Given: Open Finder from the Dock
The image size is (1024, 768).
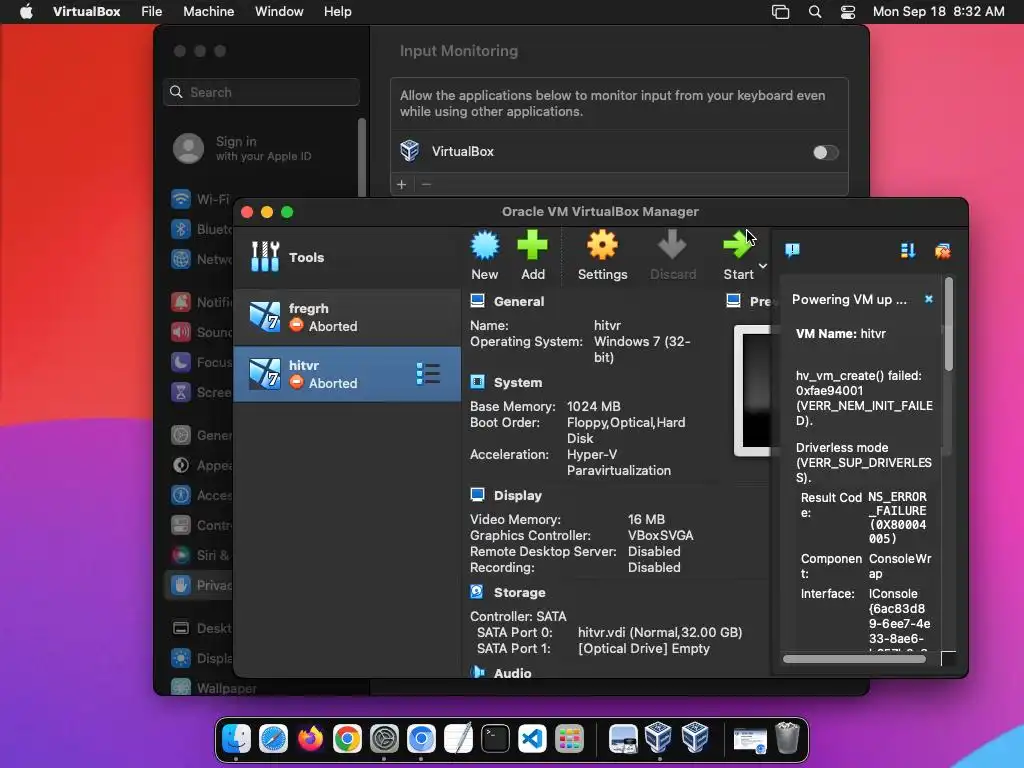Looking at the screenshot, I should coord(236,739).
